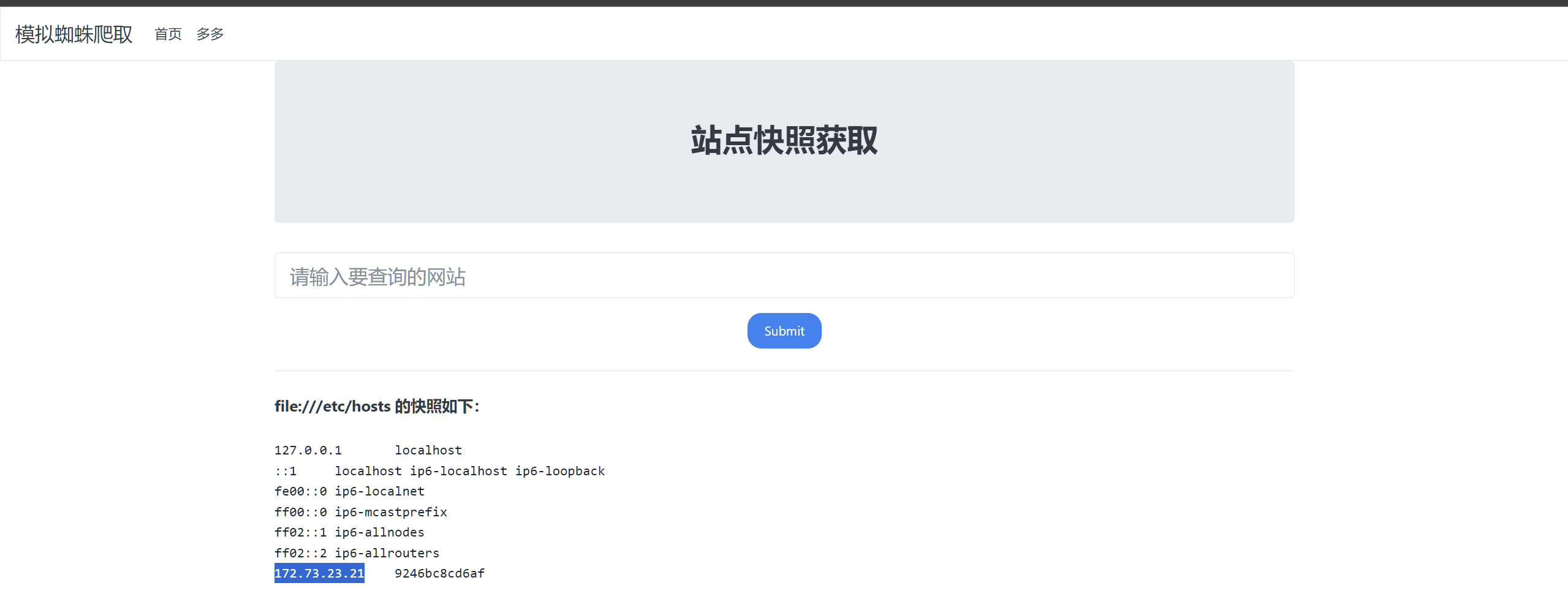
Task: Open the 多多 navigation item
Action: 210,34
